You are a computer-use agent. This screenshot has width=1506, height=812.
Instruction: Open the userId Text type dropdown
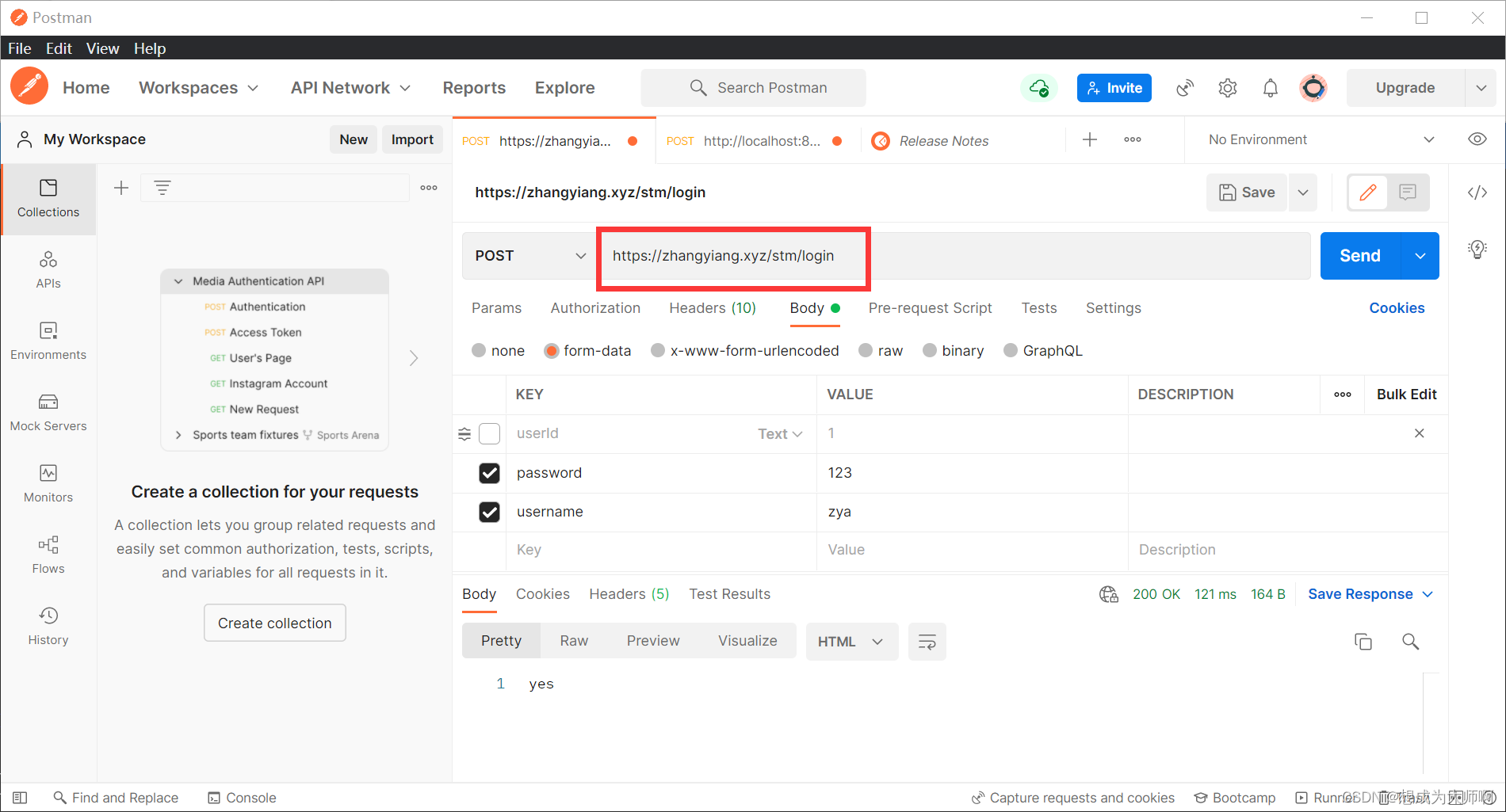click(x=781, y=433)
